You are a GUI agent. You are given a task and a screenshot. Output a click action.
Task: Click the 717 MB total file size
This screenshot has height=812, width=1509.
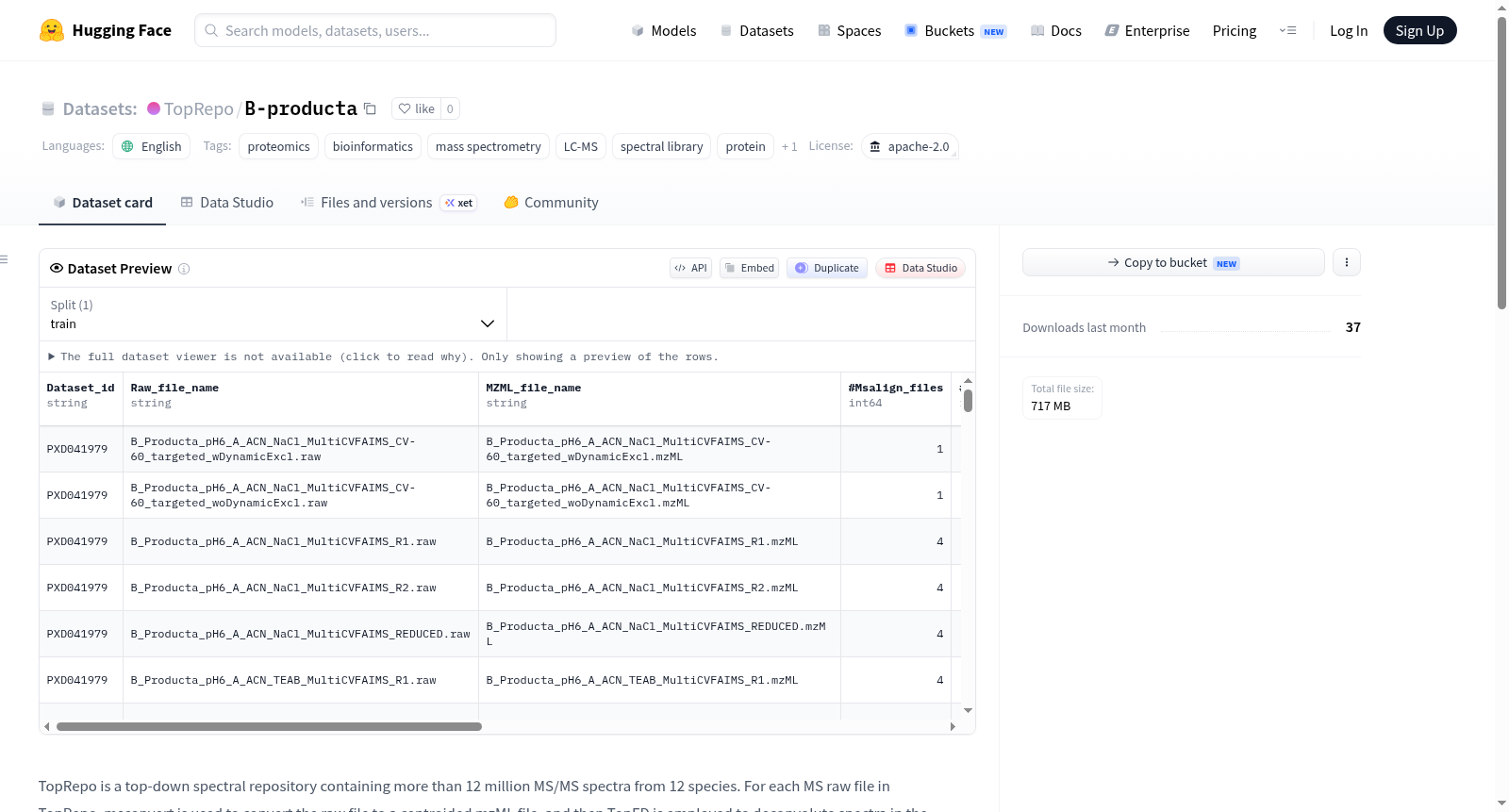pos(1051,406)
